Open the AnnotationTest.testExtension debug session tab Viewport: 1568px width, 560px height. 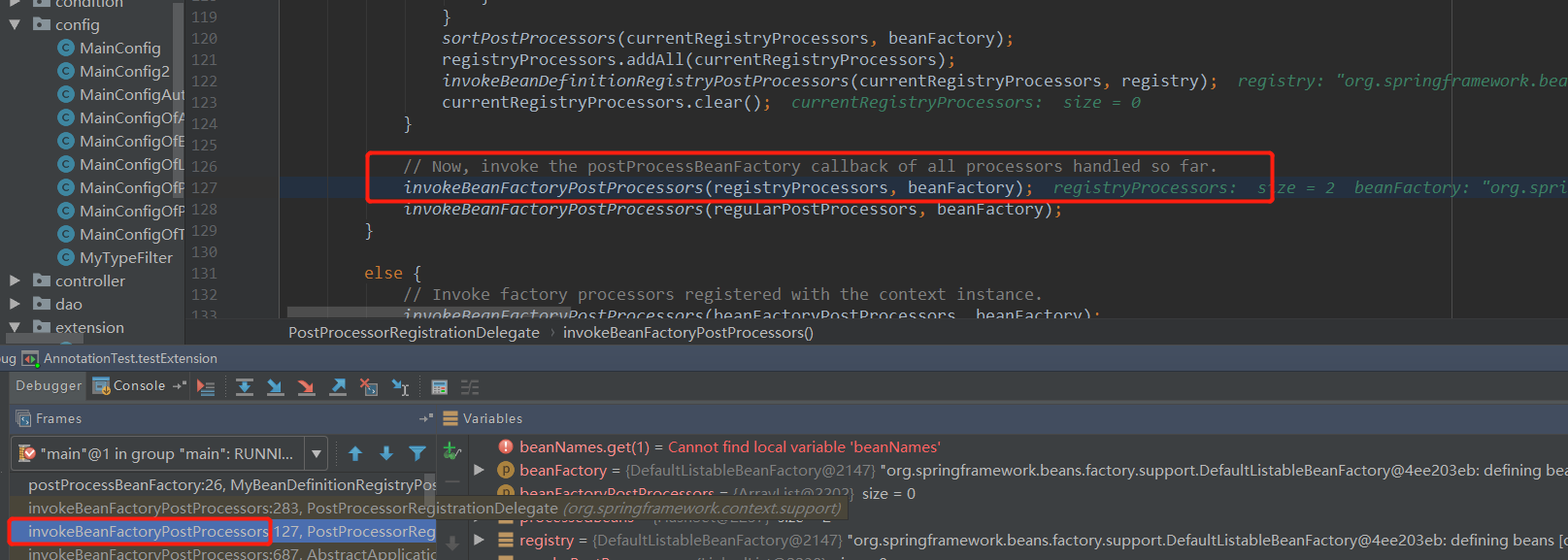pos(119,358)
